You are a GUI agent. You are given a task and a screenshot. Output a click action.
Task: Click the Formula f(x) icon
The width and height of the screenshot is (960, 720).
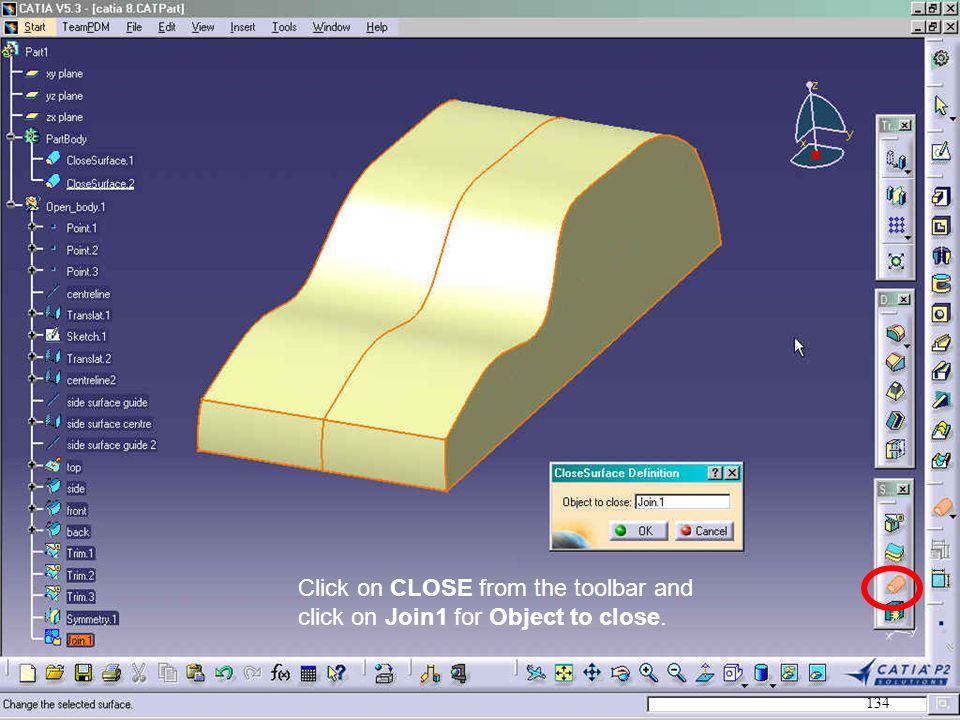point(280,673)
